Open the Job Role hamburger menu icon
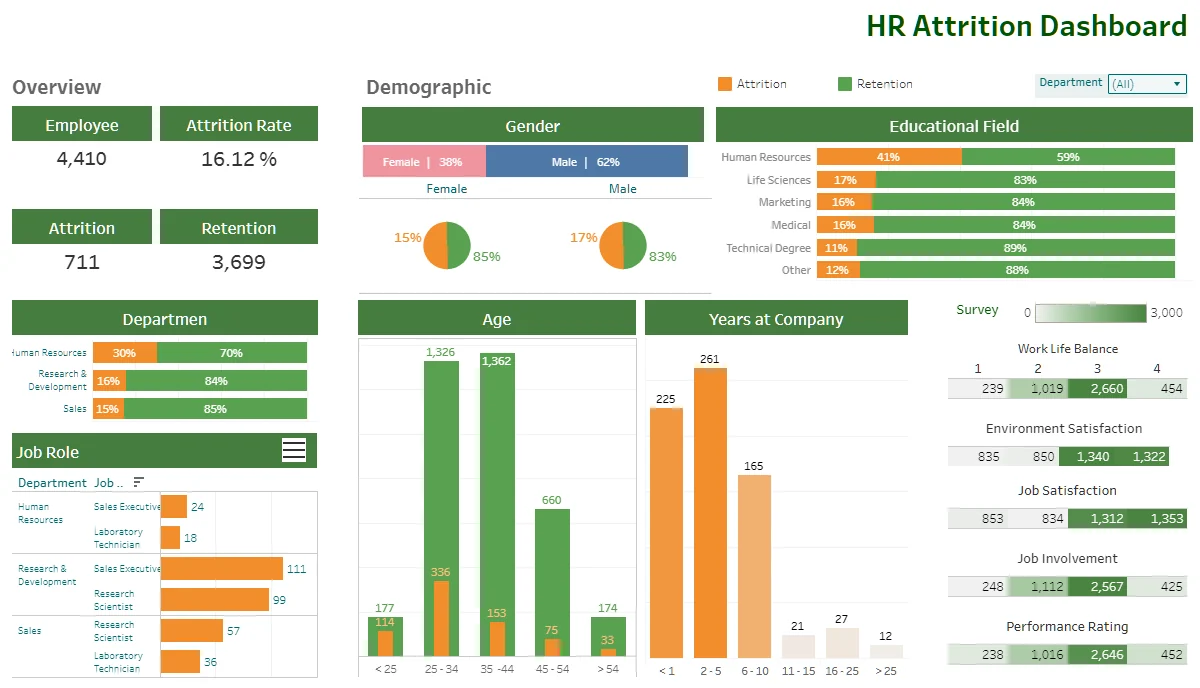Viewport: 1200px width, 688px height. point(294,450)
